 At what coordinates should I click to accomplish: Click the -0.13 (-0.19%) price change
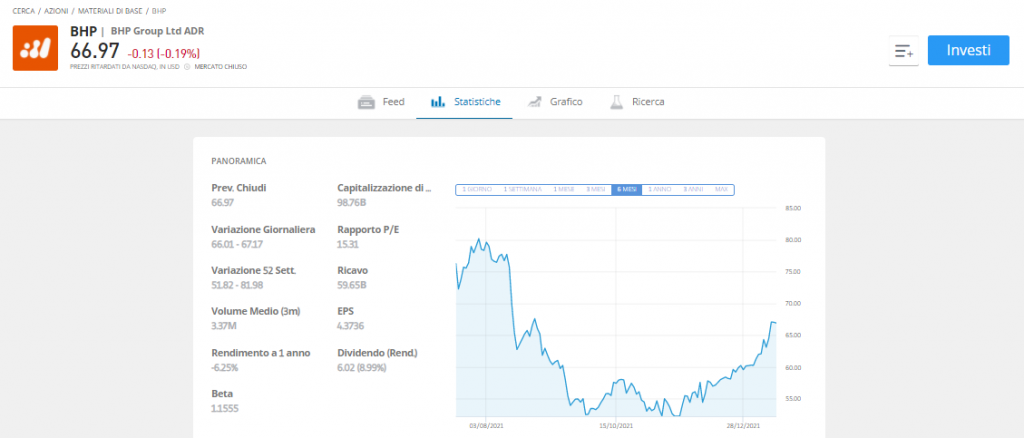click(163, 54)
